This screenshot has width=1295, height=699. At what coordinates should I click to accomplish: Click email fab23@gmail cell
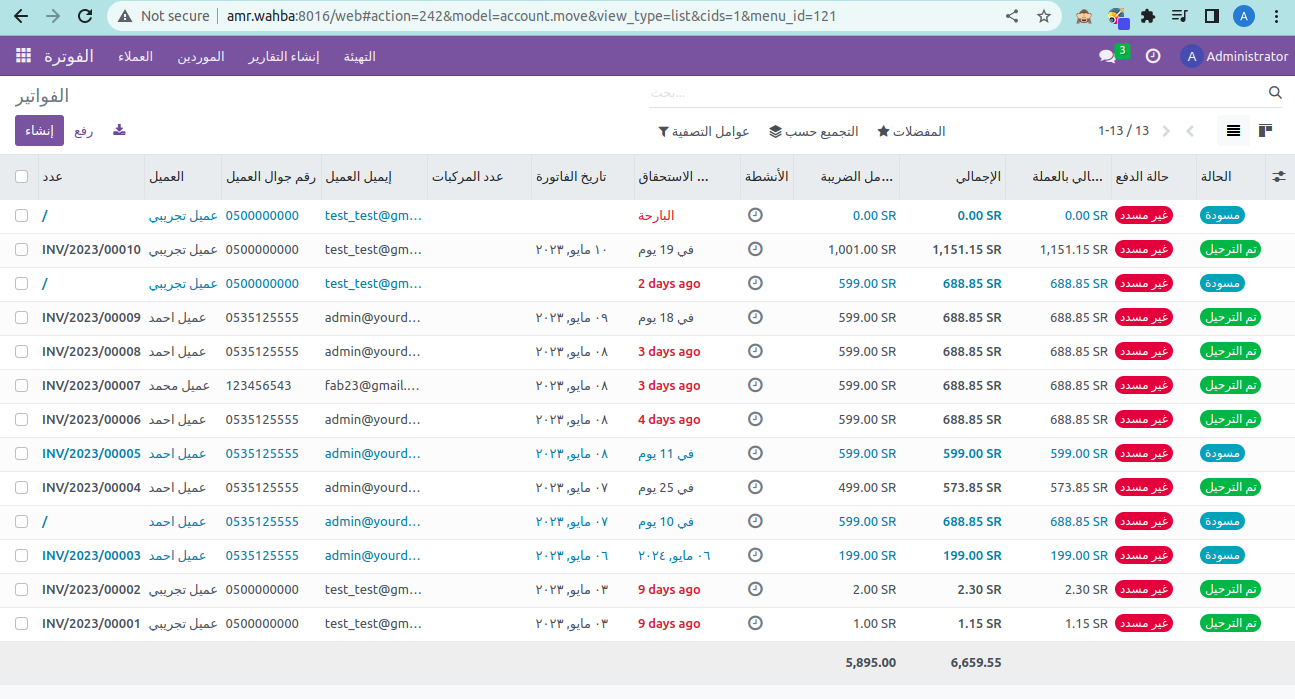[373, 385]
